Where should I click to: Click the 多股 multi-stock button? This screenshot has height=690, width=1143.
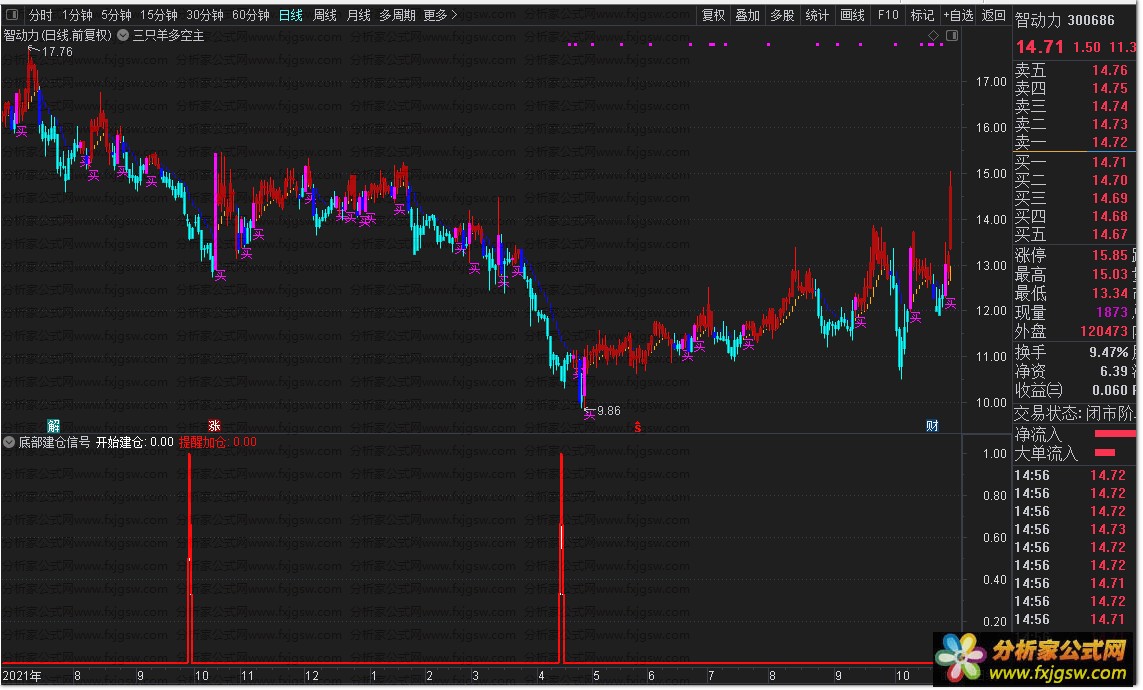click(x=782, y=15)
